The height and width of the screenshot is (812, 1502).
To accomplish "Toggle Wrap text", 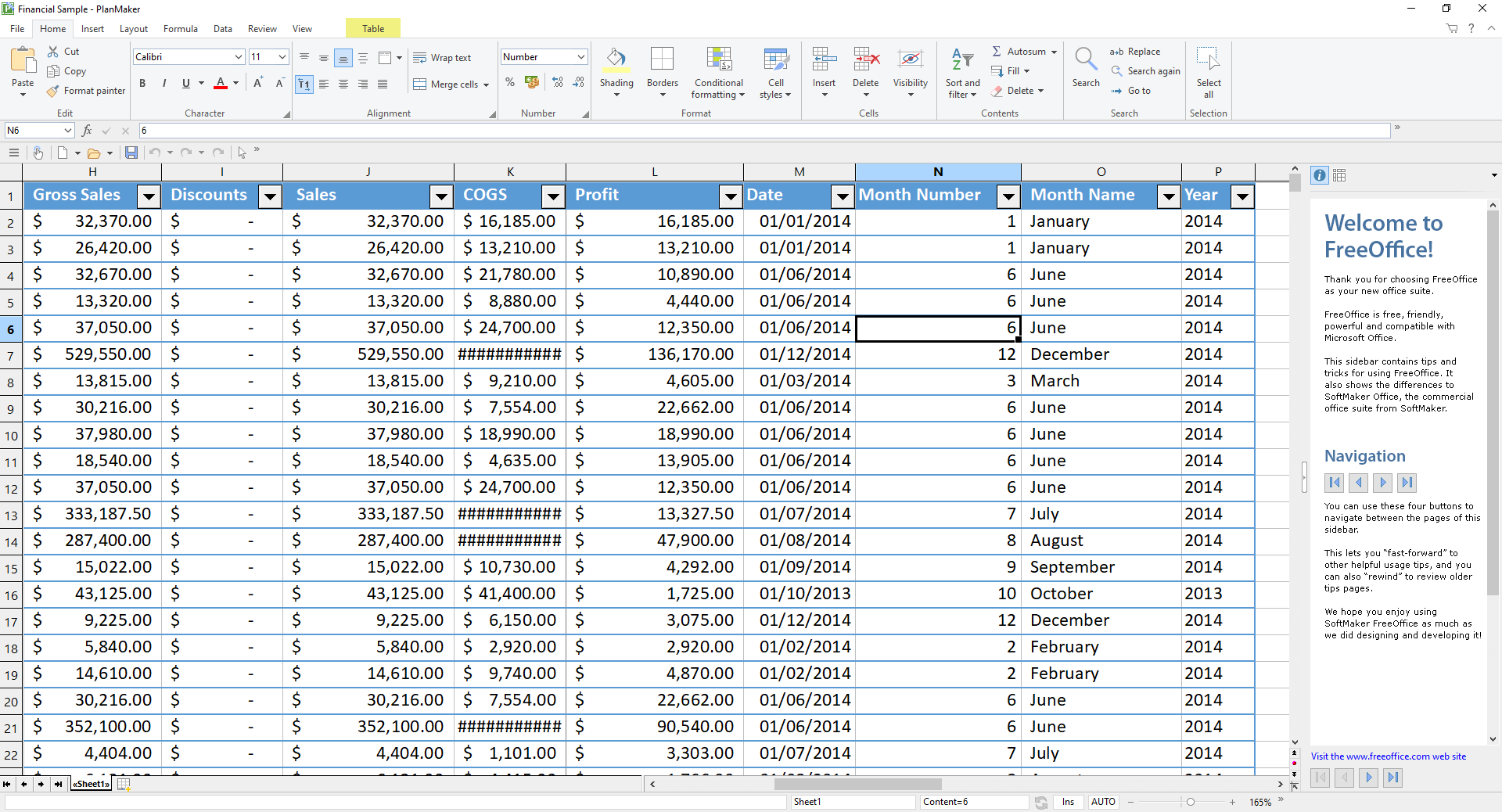I will click(x=443, y=58).
